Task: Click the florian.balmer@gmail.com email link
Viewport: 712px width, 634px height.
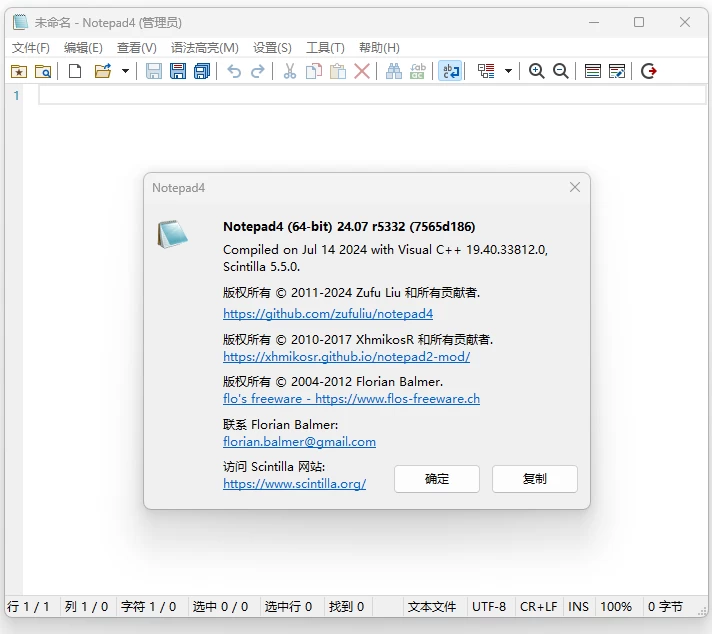Action: click(x=299, y=442)
